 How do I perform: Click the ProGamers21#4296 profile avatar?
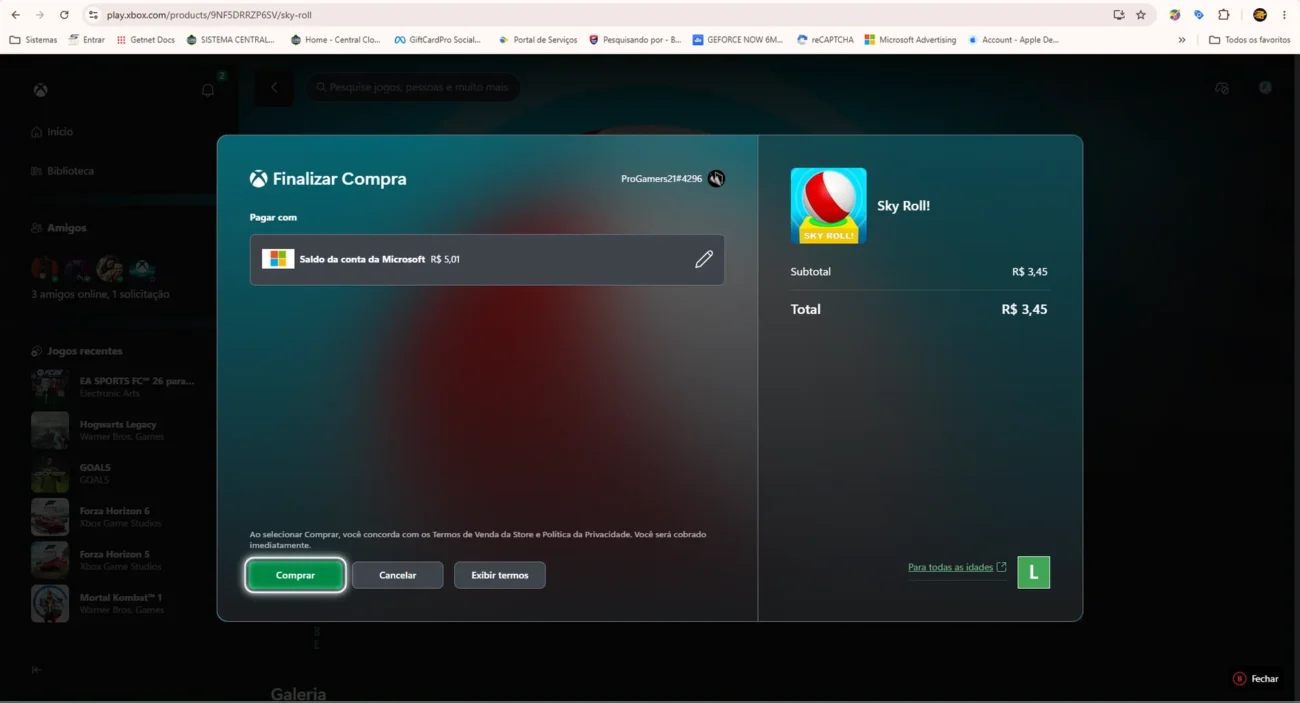coord(716,179)
